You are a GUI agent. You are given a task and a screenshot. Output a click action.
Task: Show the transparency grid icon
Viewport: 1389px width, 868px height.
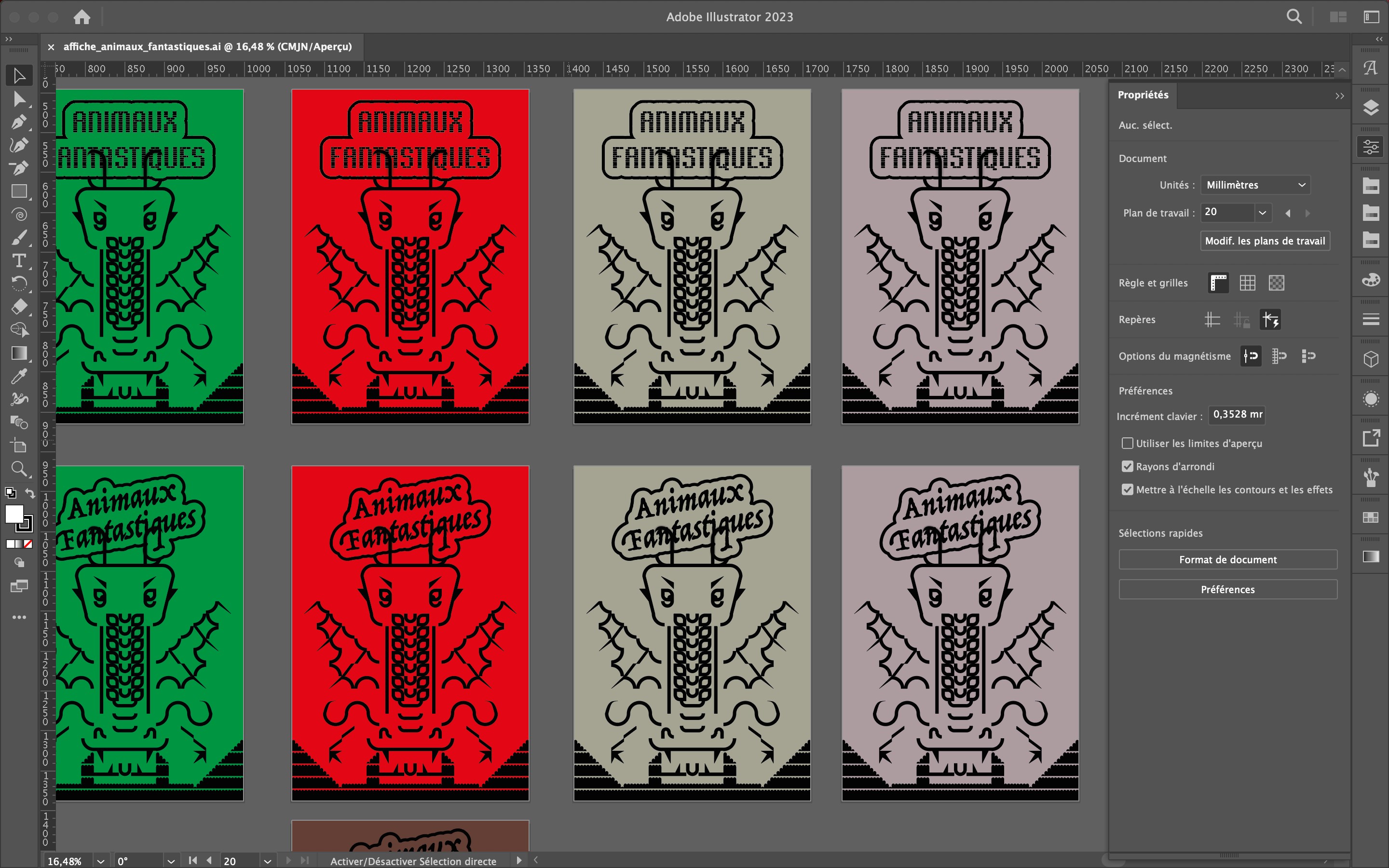point(1276,283)
